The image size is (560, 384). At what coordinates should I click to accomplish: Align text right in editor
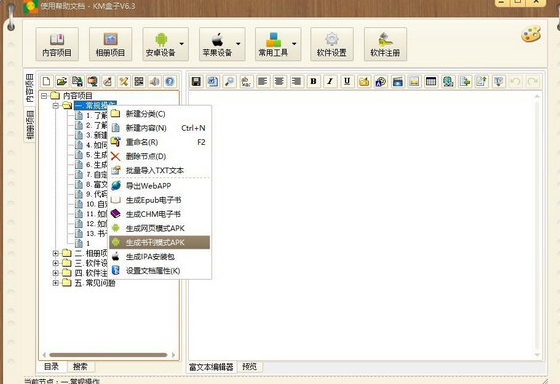pos(296,81)
